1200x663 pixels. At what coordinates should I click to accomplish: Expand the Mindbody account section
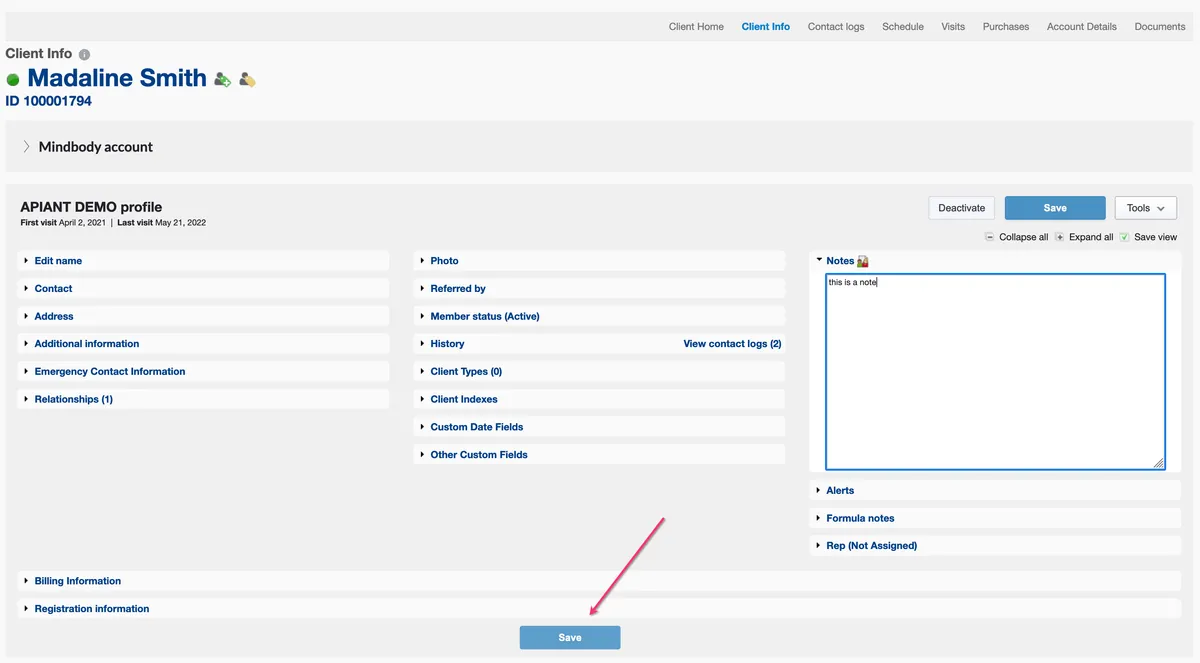[599, 147]
